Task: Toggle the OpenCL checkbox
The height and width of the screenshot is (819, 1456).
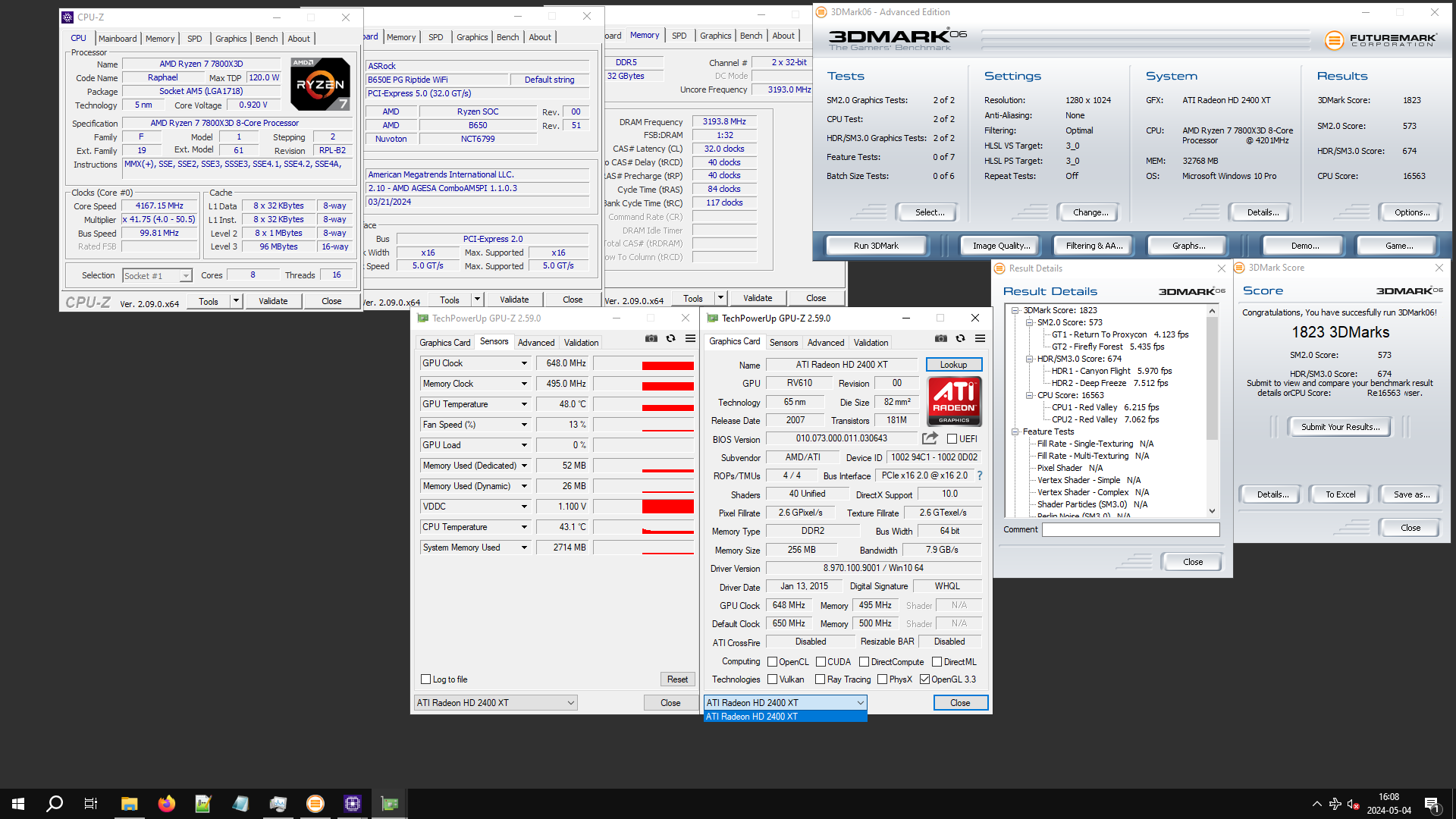Action: (772, 662)
